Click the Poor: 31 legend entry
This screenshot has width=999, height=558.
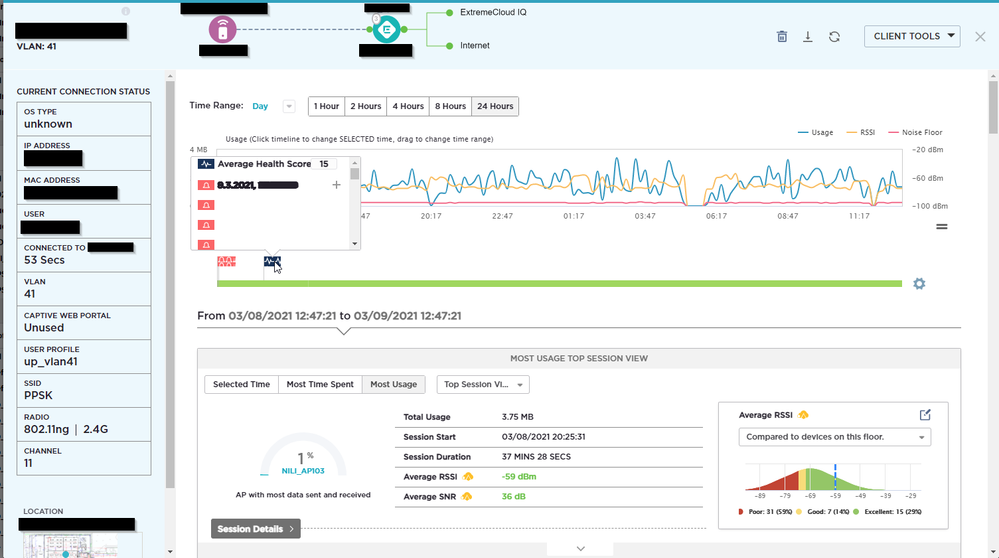tap(765, 512)
